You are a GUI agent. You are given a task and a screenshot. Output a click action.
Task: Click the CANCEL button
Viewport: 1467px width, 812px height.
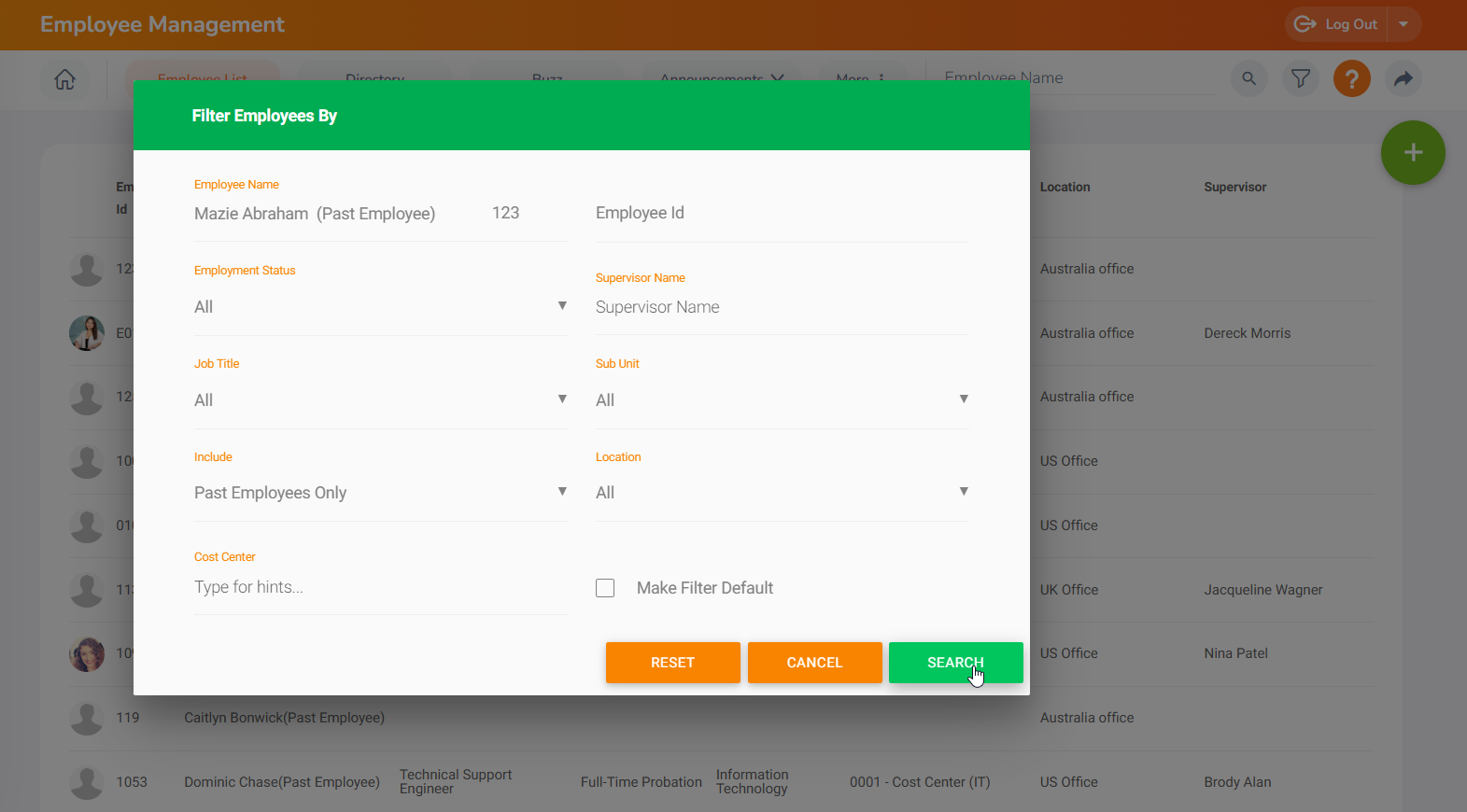coord(814,663)
